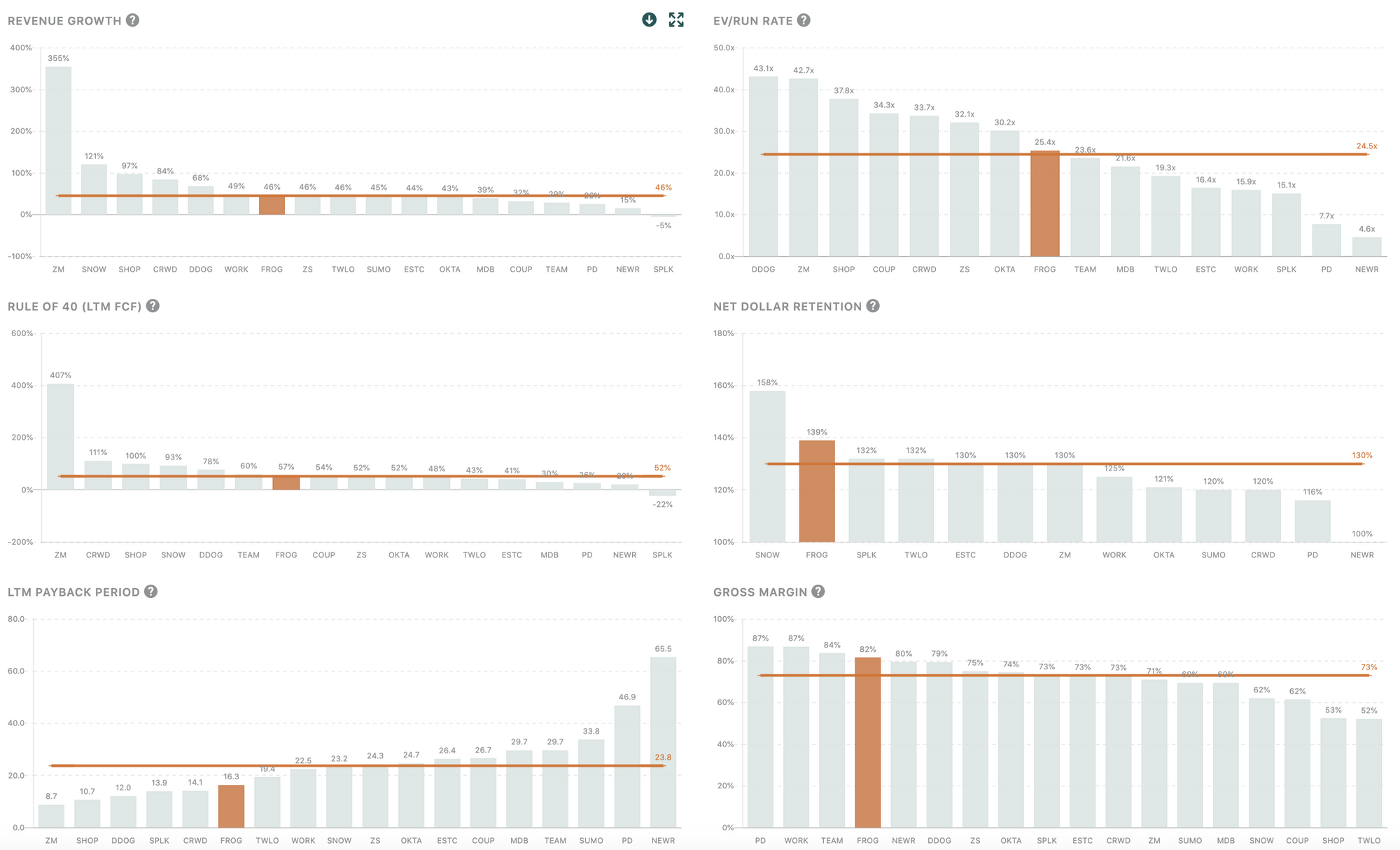Click the help icon by Rule of 40 title
This screenshot has width=1400, height=850.
pos(153,306)
